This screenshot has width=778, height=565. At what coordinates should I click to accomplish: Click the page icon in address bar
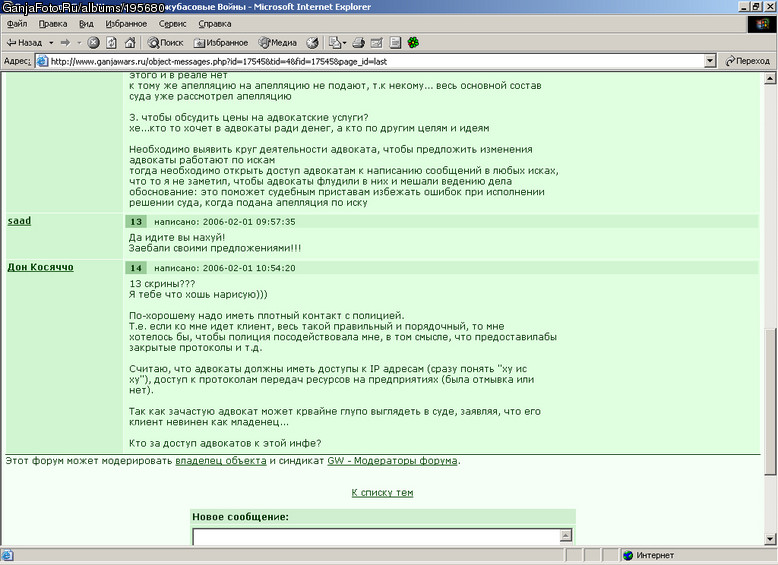43,62
